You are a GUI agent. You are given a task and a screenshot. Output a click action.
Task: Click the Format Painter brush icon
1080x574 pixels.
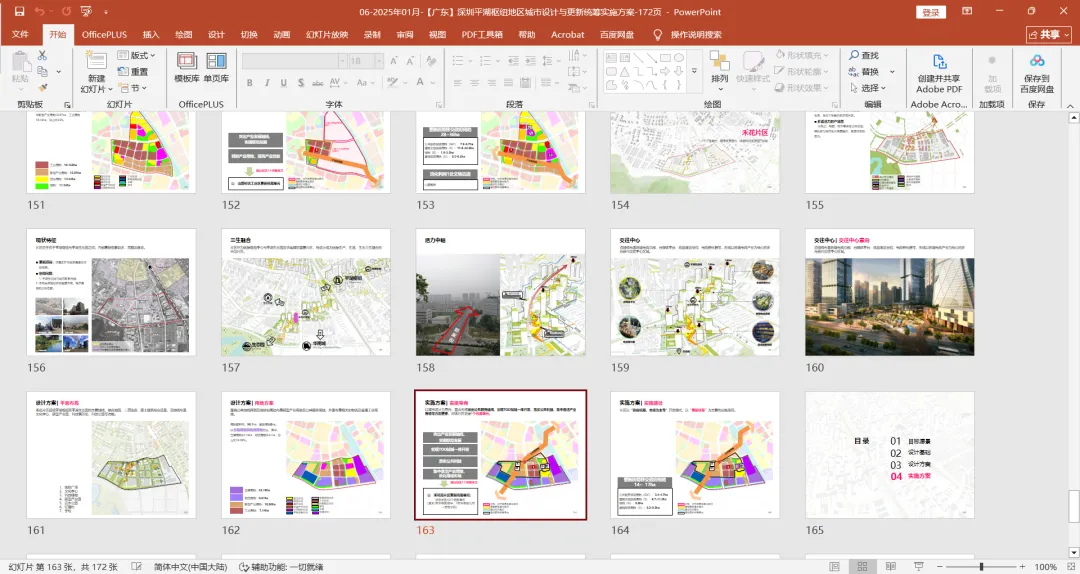(42, 88)
